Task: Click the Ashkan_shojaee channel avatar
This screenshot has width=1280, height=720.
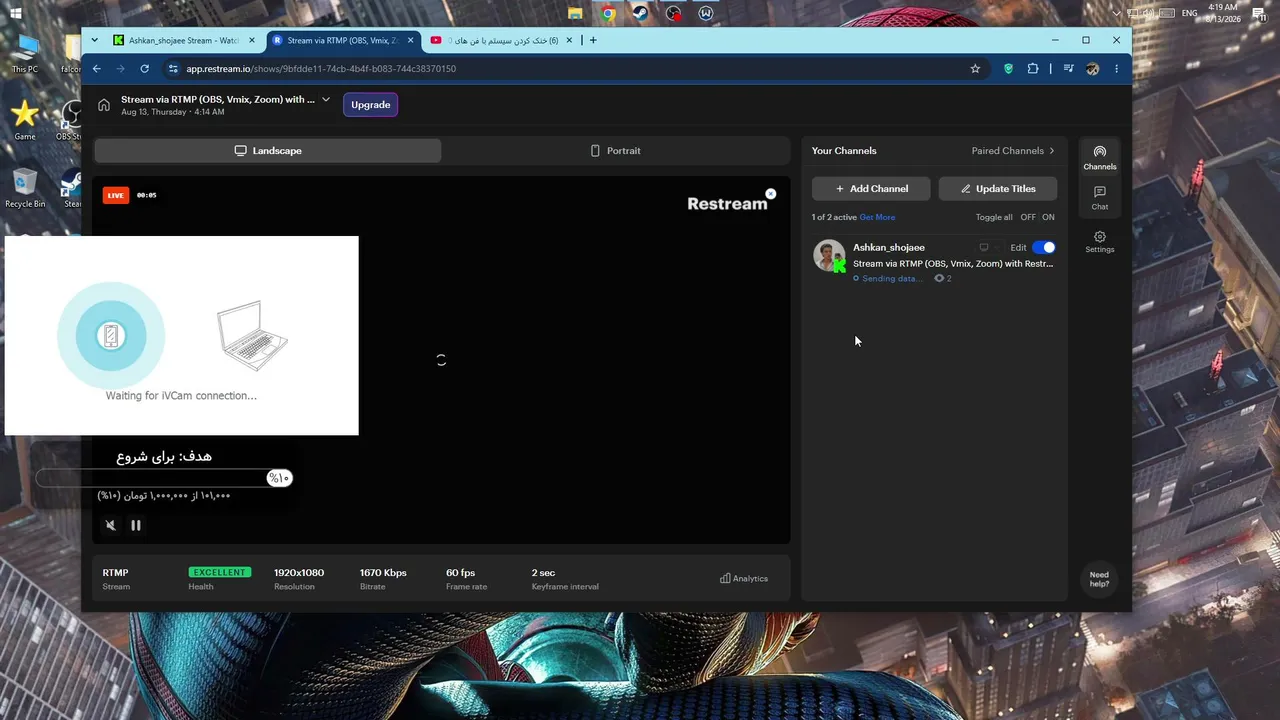Action: (829, 255)
